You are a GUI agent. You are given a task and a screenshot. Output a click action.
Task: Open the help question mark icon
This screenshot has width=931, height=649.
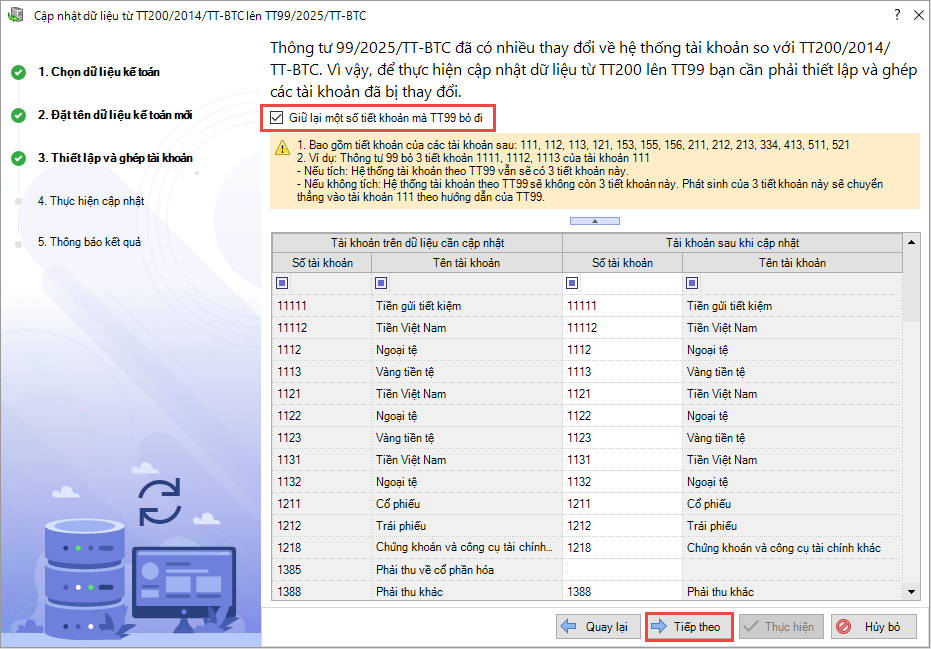pyautogui.click(x=897, y=15)
